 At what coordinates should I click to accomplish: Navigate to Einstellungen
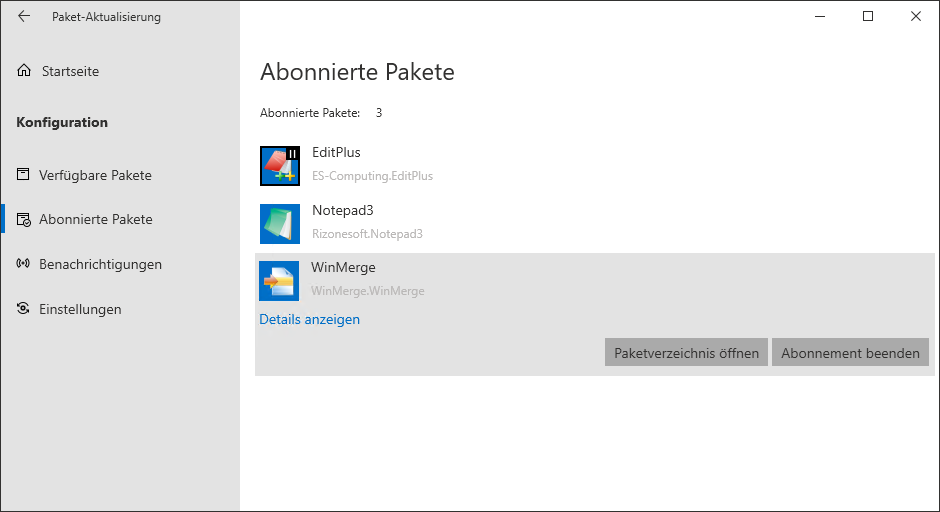tap(80, 309)
